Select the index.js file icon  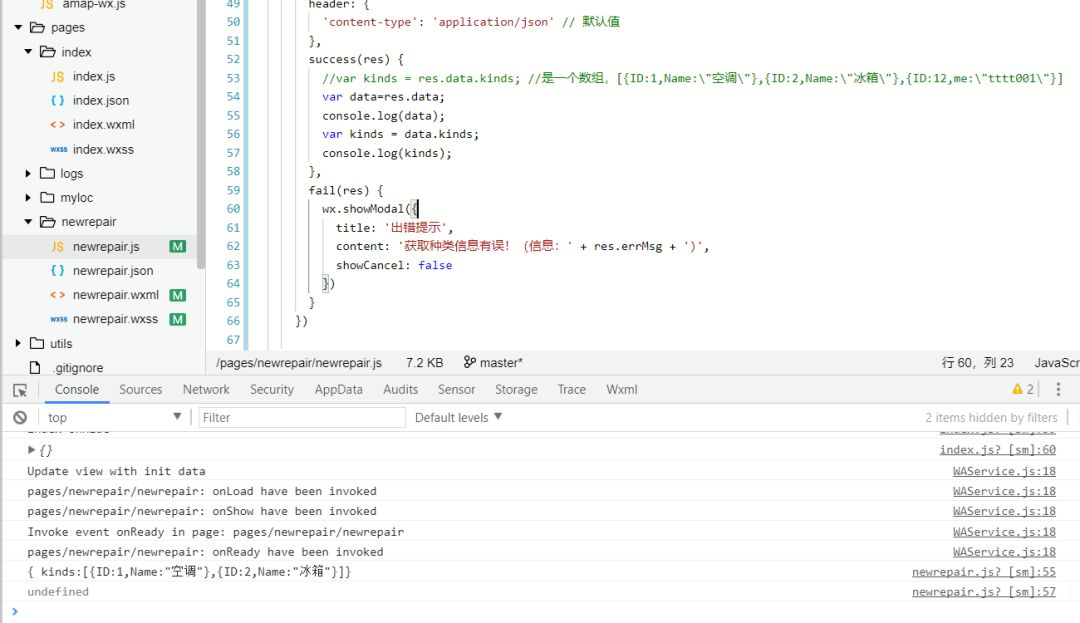pos(58,76)
